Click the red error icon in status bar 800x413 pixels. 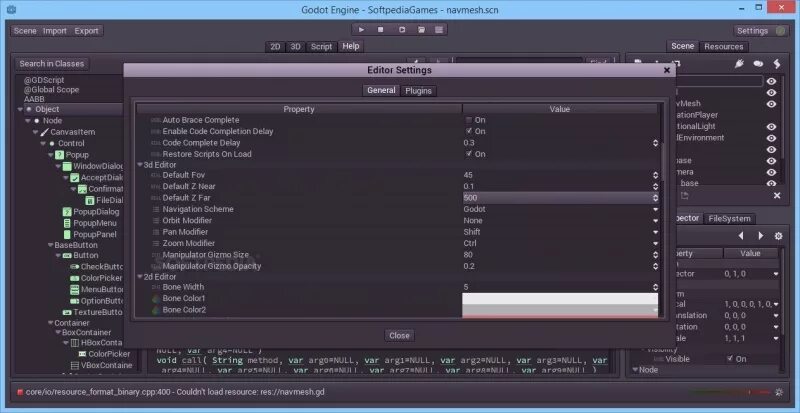[x=20, y=392]
